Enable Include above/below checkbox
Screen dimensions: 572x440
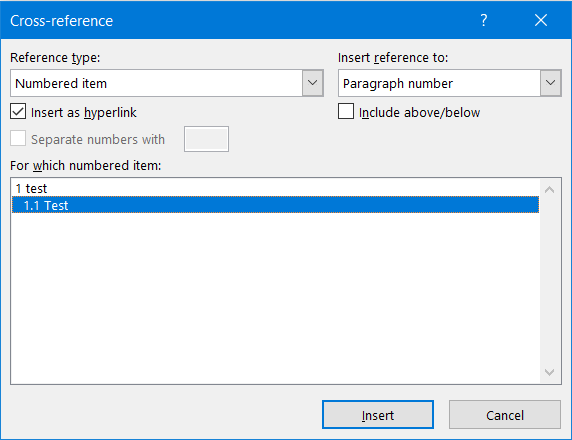(x=346, y=112)
